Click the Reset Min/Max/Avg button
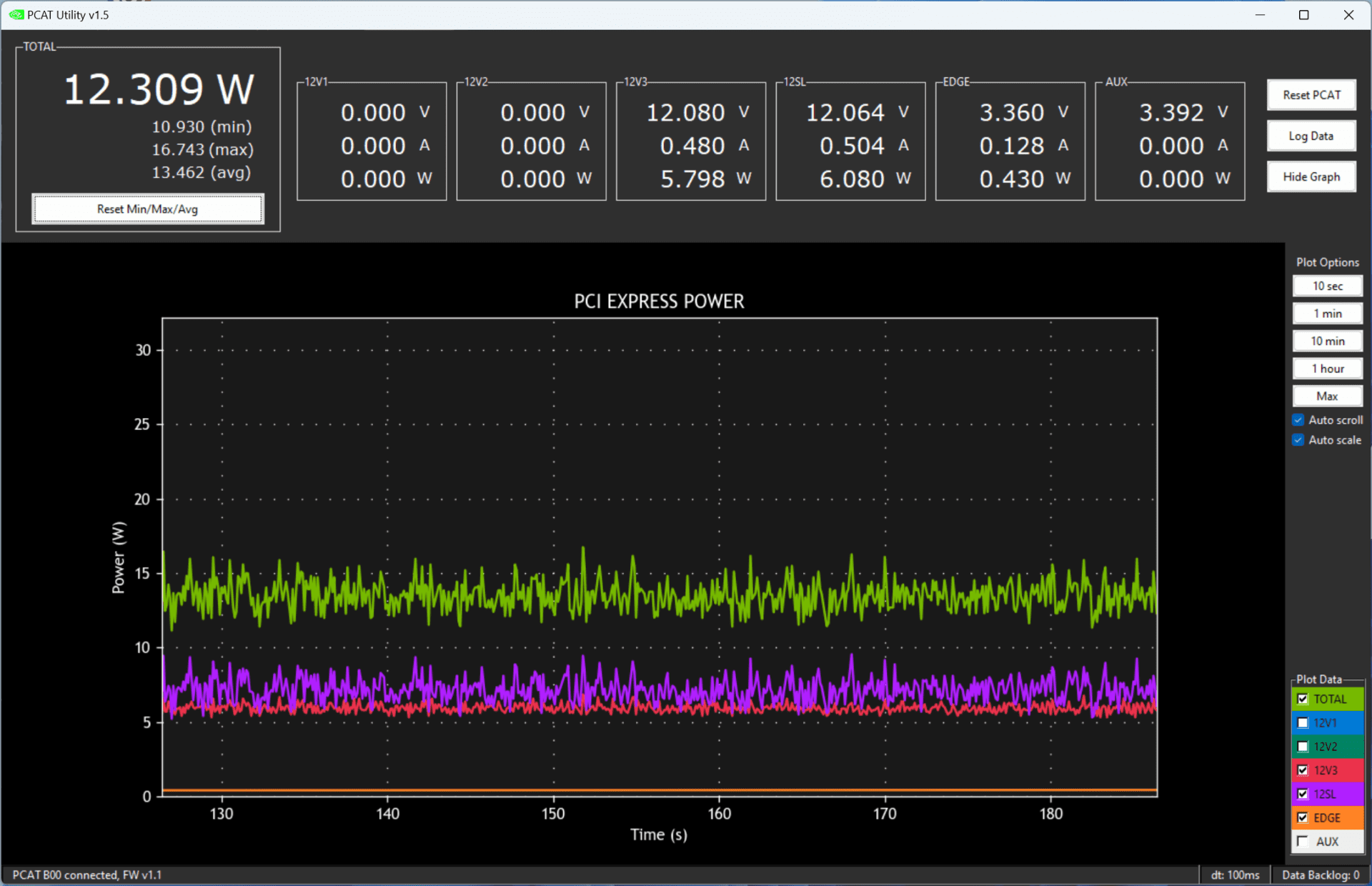 click(147, 209)
